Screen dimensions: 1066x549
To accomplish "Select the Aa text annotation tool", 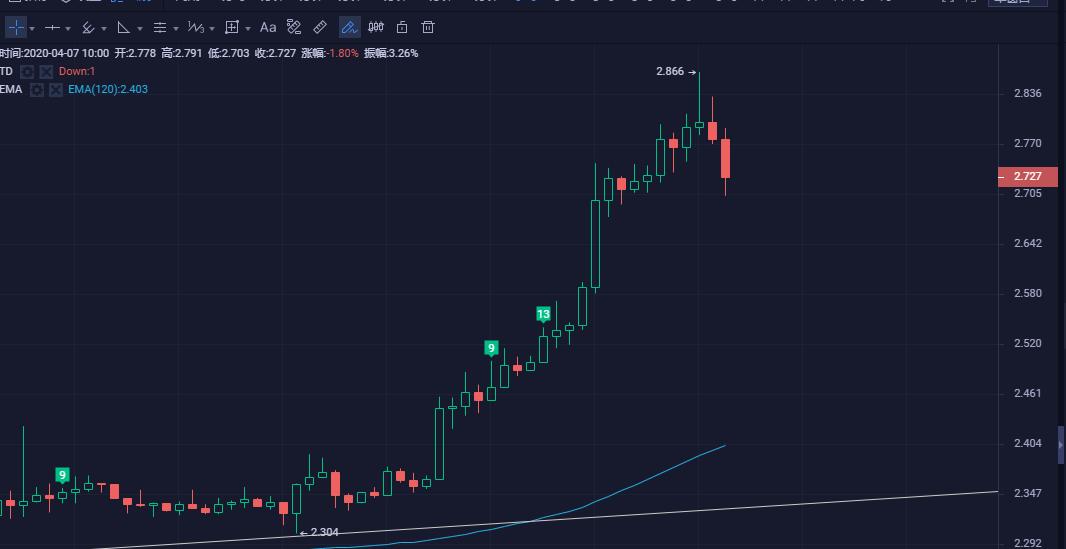I will [x=268, y=28].
